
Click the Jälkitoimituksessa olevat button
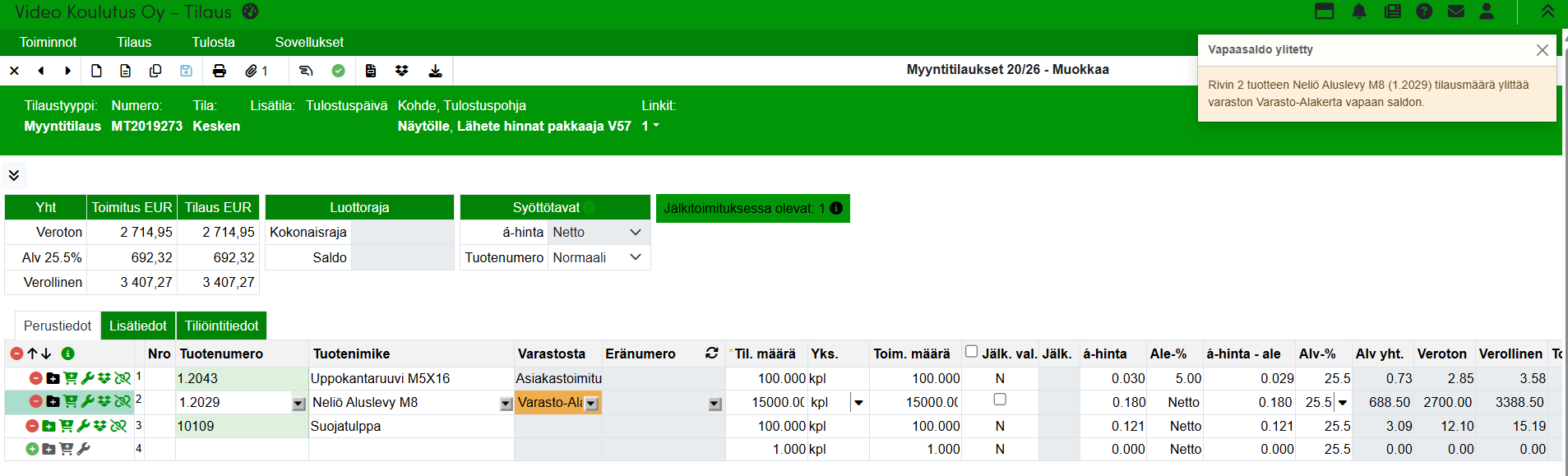click(752, 209)
